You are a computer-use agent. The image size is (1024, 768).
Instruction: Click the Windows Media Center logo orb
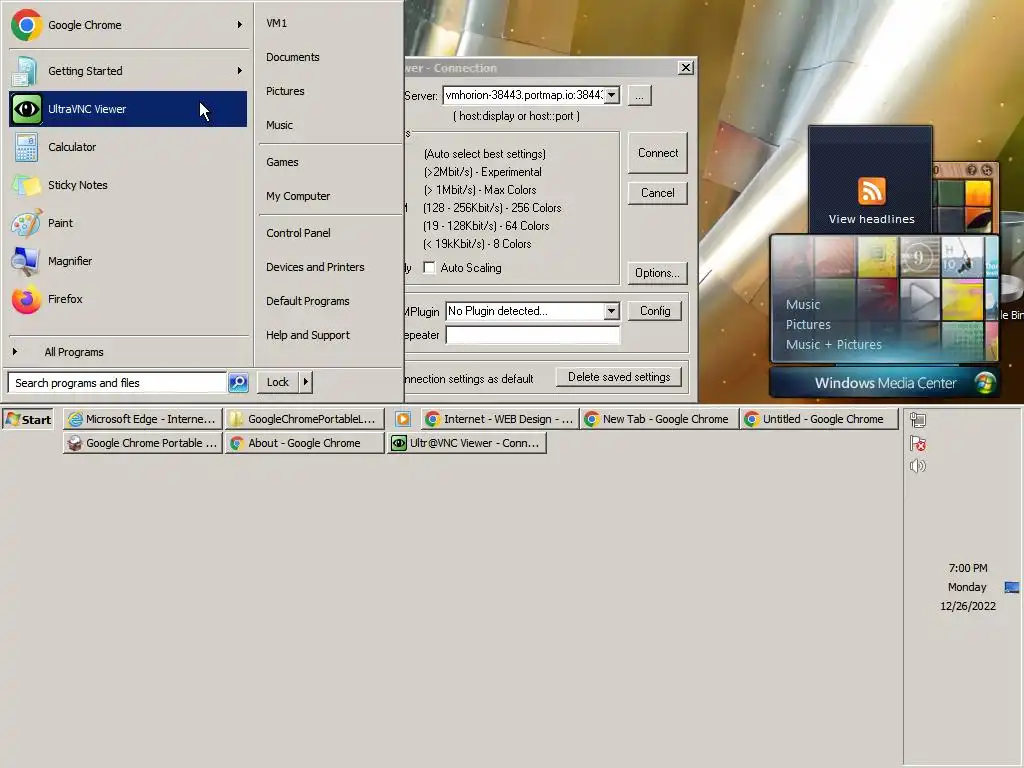click(x=984, y=383)
